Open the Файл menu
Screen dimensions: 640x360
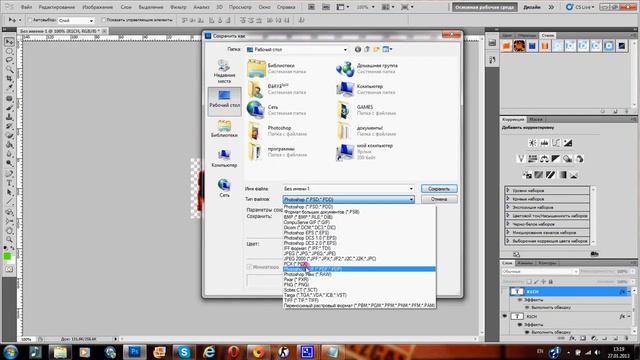click(27, 7)
